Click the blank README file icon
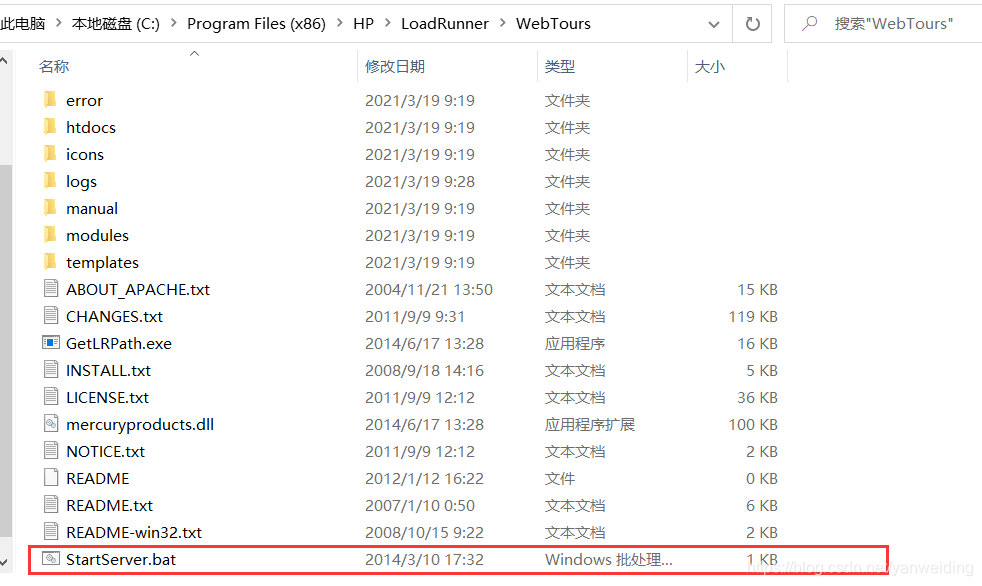Image resolution: width=982 pixels, height=586 pixels. point(51,477)
